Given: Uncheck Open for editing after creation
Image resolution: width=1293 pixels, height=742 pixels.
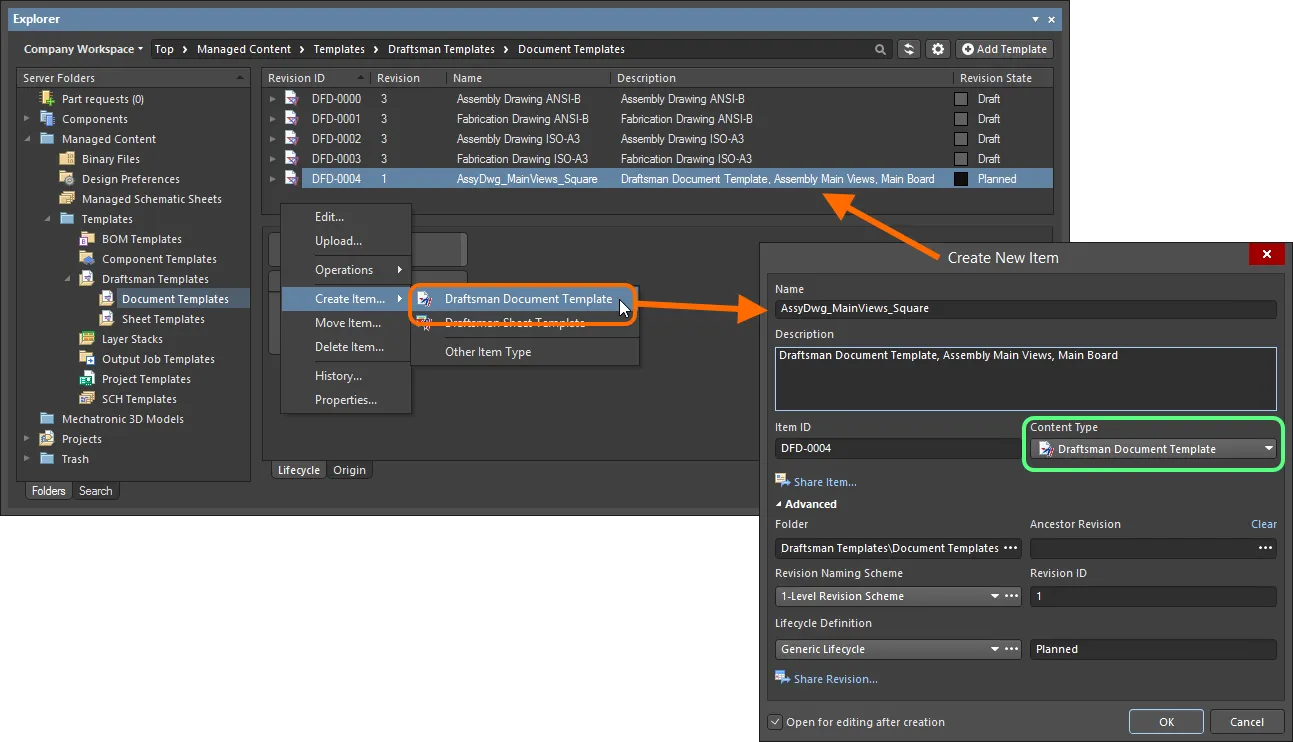Looking at the screenshot, I should [x=774, y=721].
